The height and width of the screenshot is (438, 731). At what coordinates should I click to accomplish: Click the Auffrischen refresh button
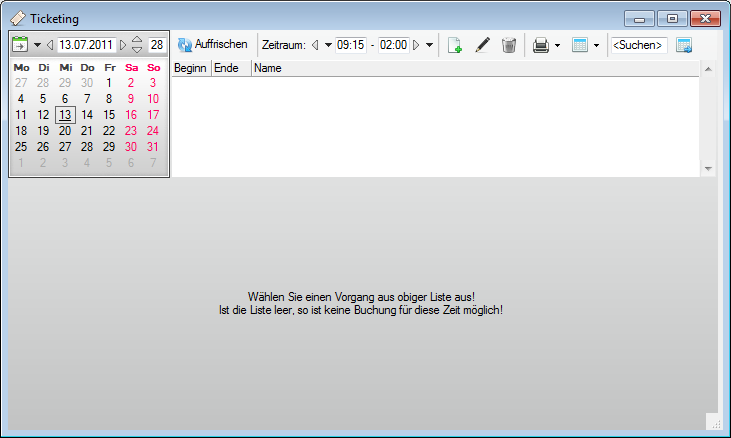click(x=212, y=45)
